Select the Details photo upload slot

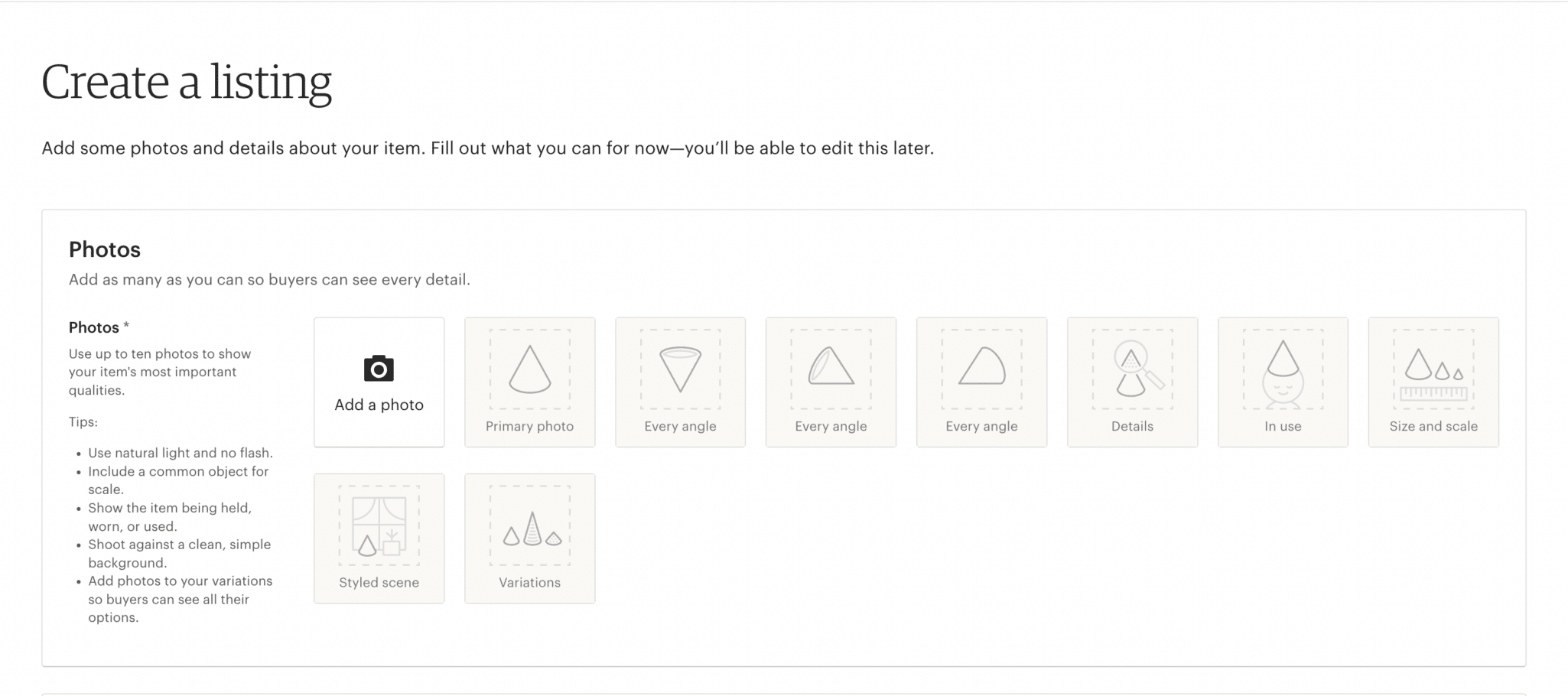pyautogui.click(x=1133, y=382)
